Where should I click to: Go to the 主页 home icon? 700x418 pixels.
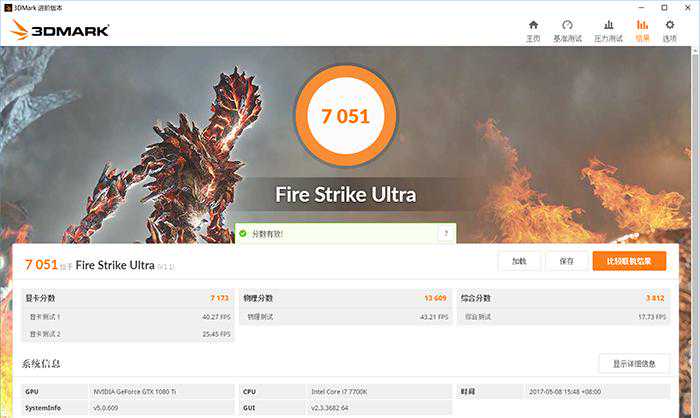pos(533,25)
